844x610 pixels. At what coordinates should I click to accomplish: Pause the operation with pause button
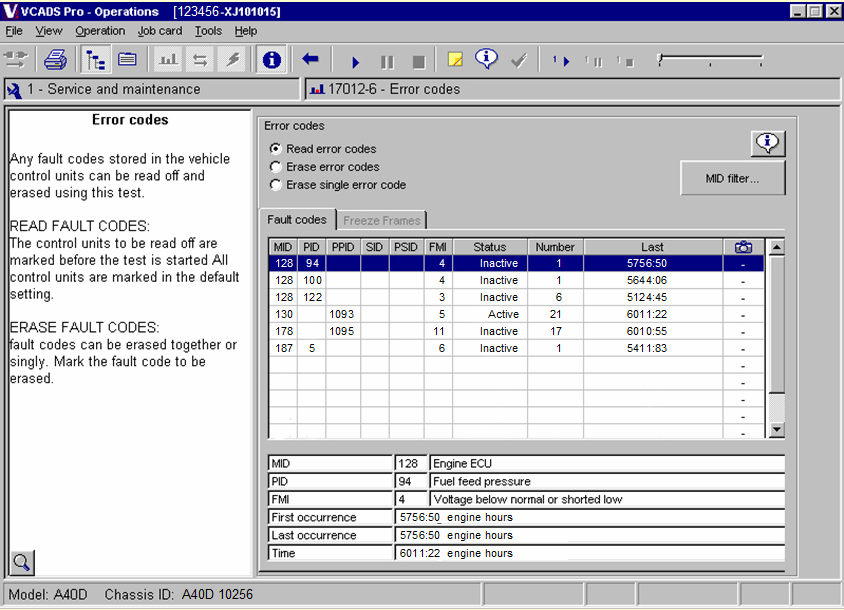click(387, 62)
